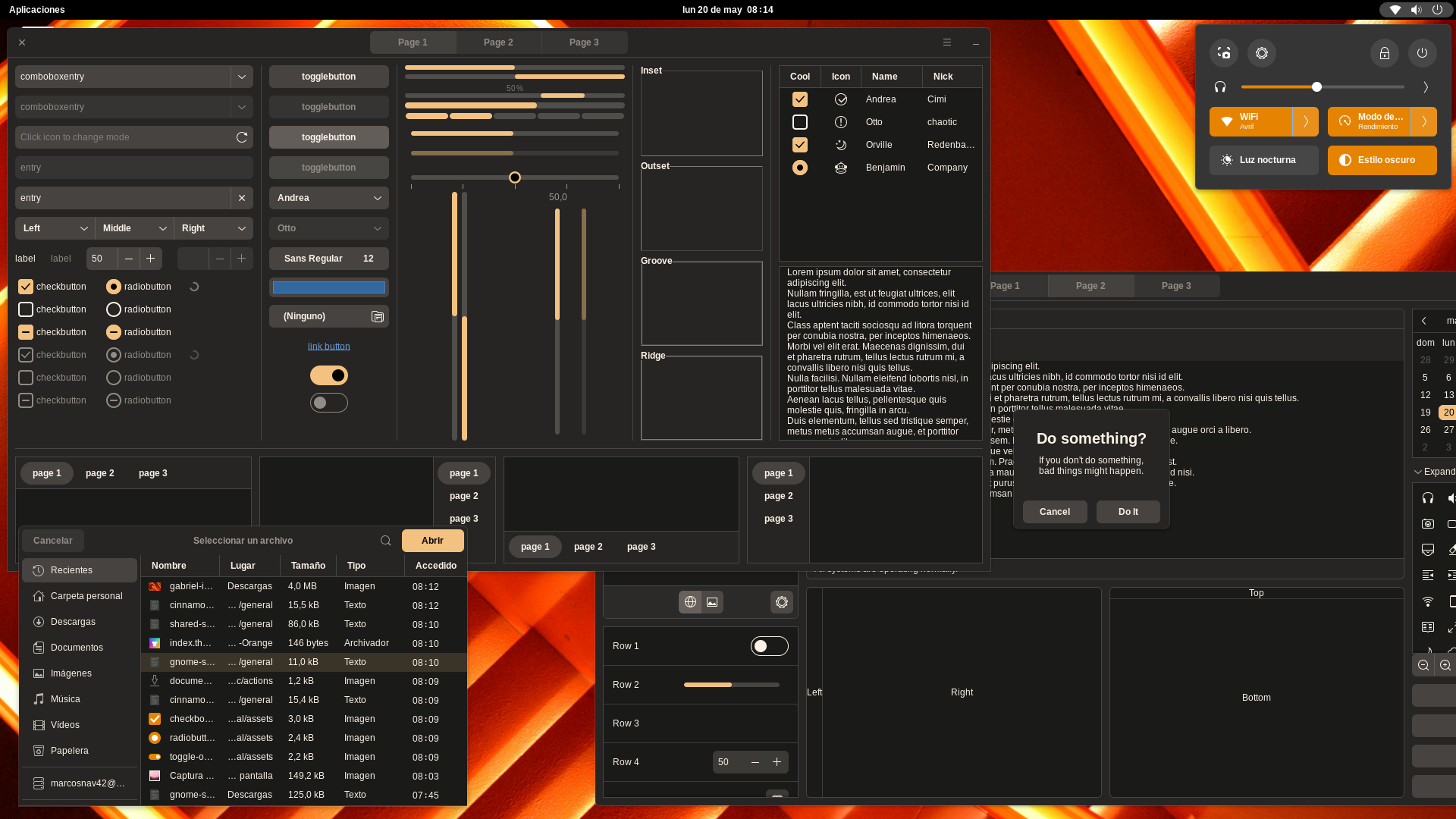Click the first enabled togglebutton

[x=329, y=77]
